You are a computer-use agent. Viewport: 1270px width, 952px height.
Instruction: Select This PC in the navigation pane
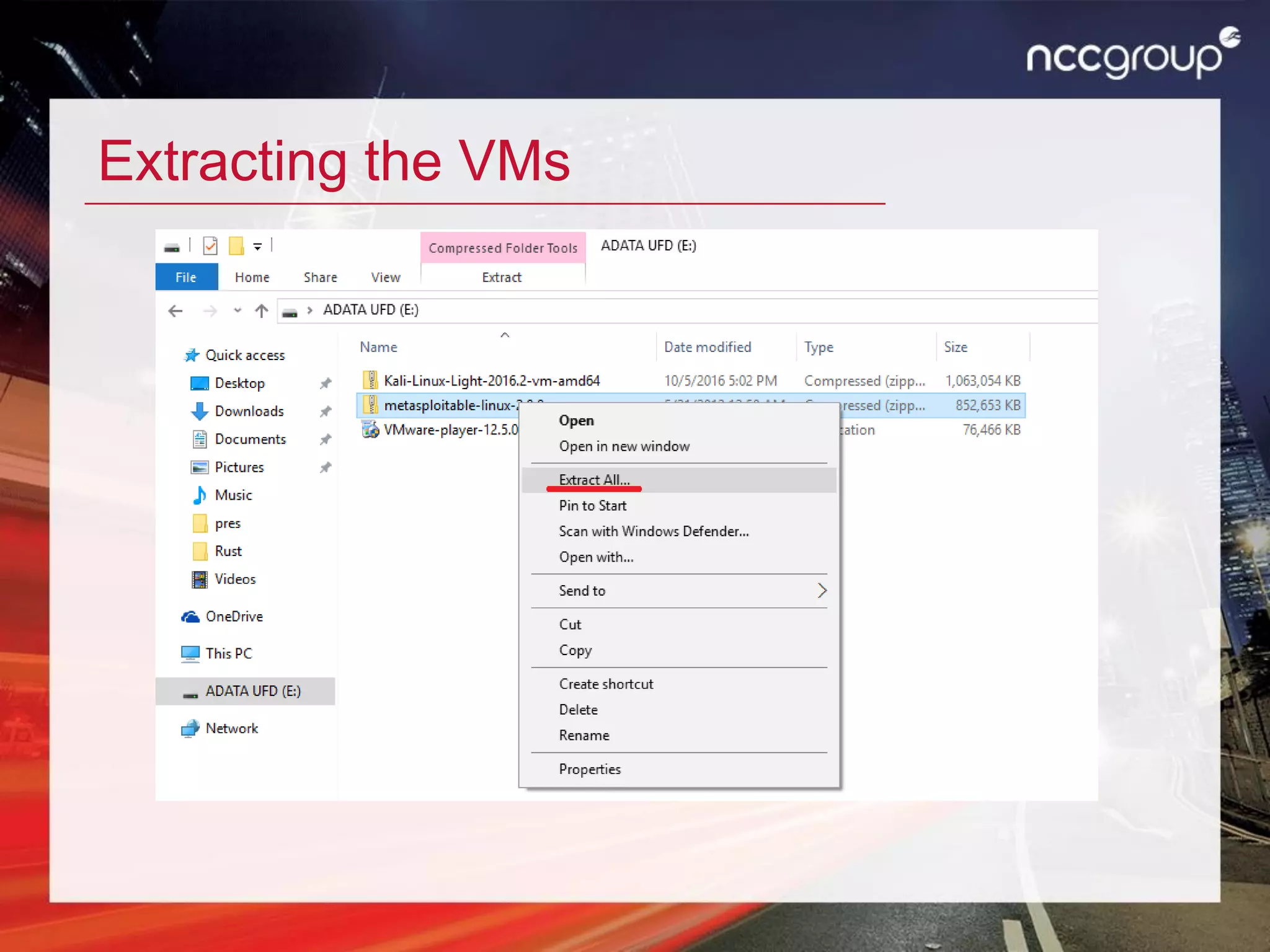[x=229, y=653]
